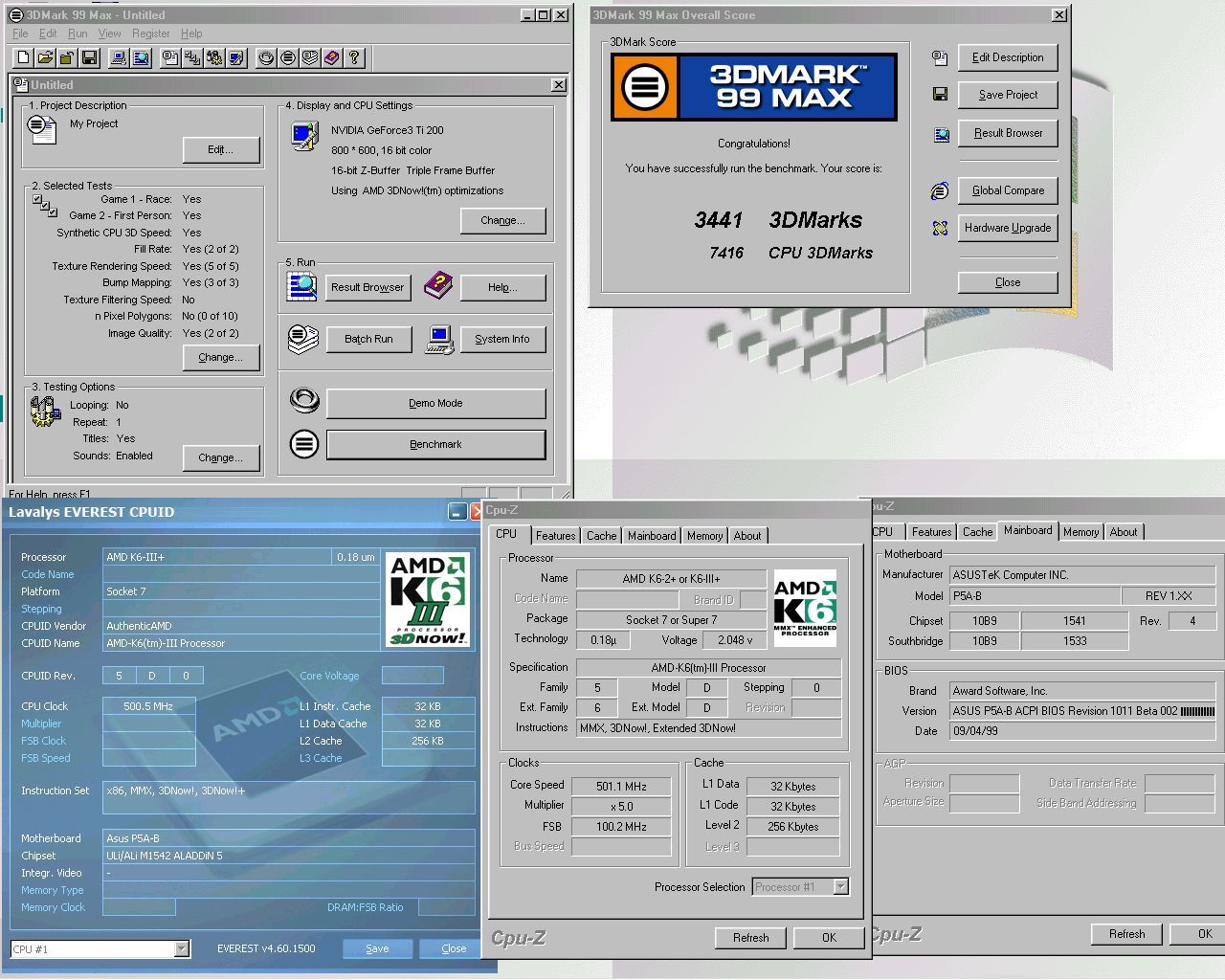Switch to the About tab in the right CPU-Z window
Screen dimensions: 1225x980
1124,532
